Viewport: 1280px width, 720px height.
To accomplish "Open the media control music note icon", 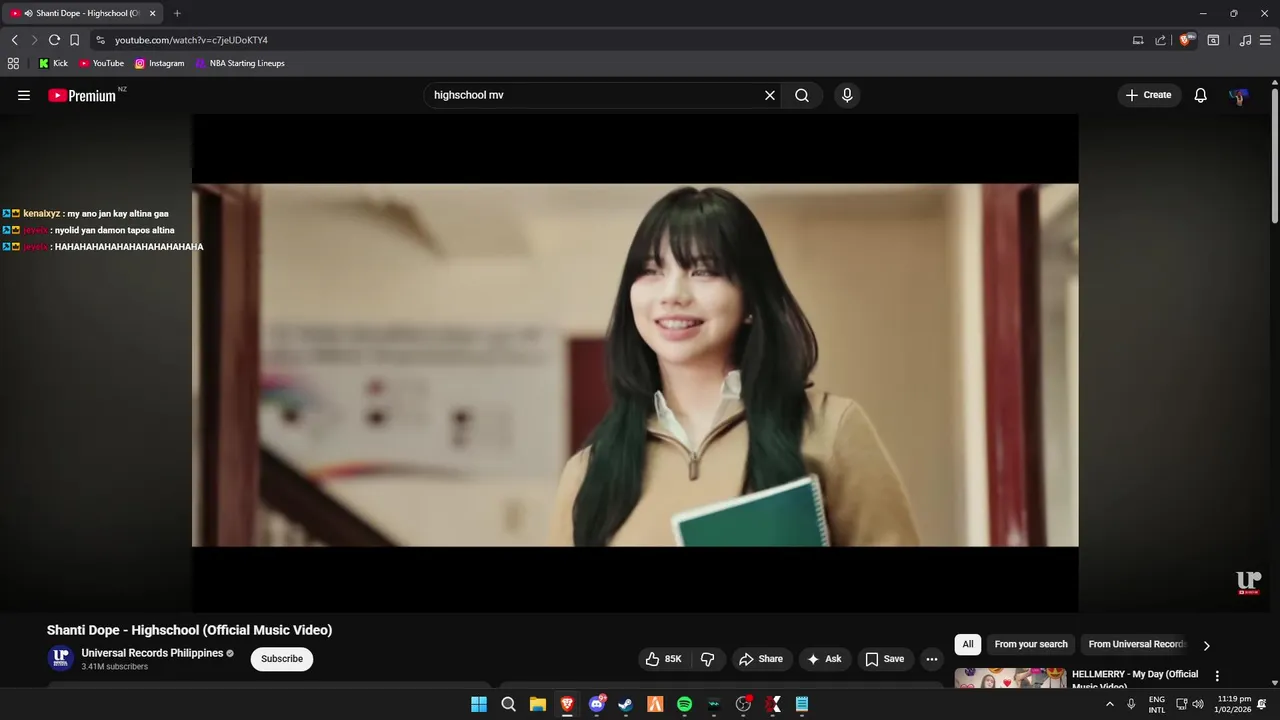I will tap(1245, 40).
